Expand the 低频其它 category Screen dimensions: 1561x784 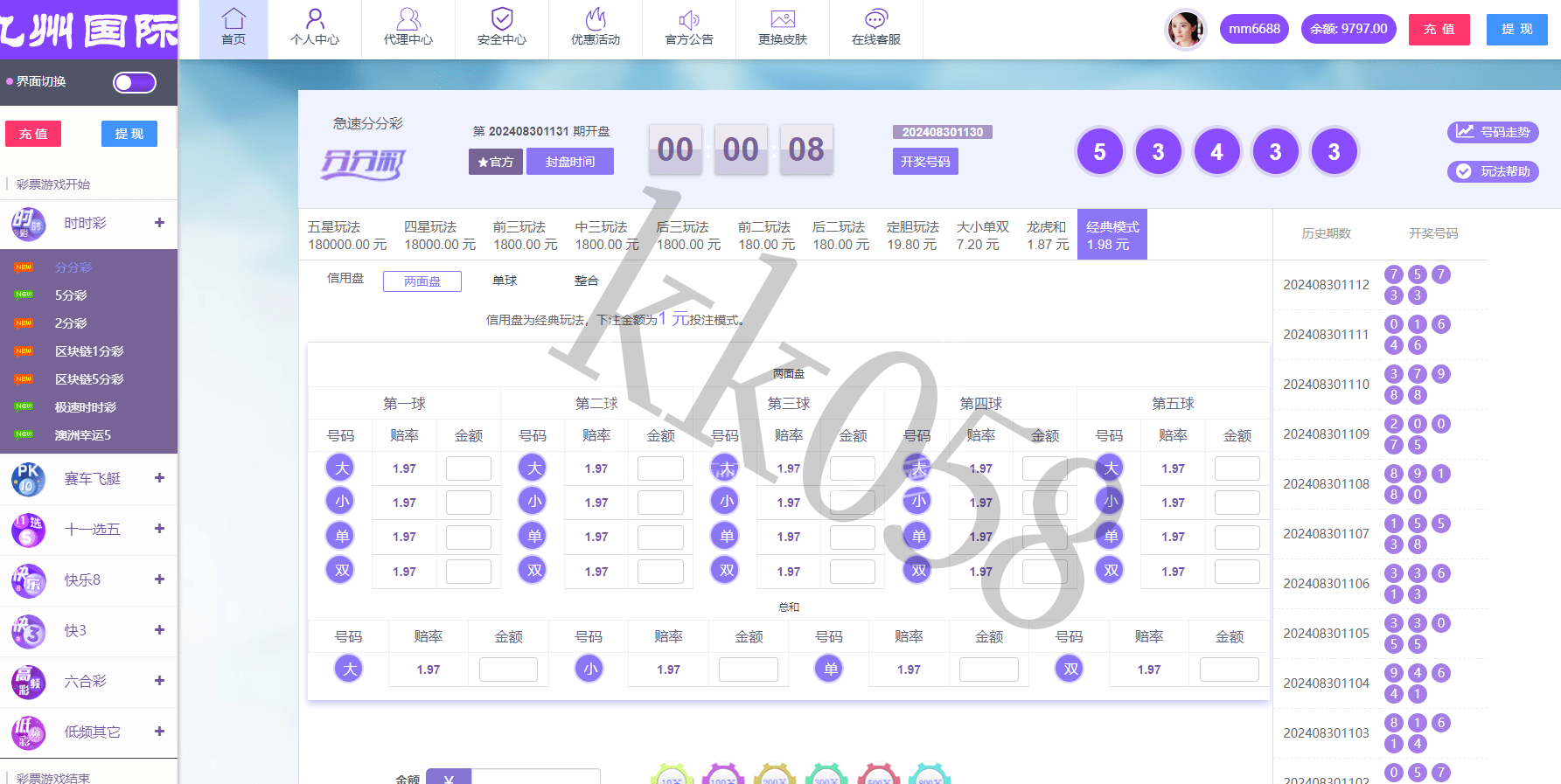(159, 732)
